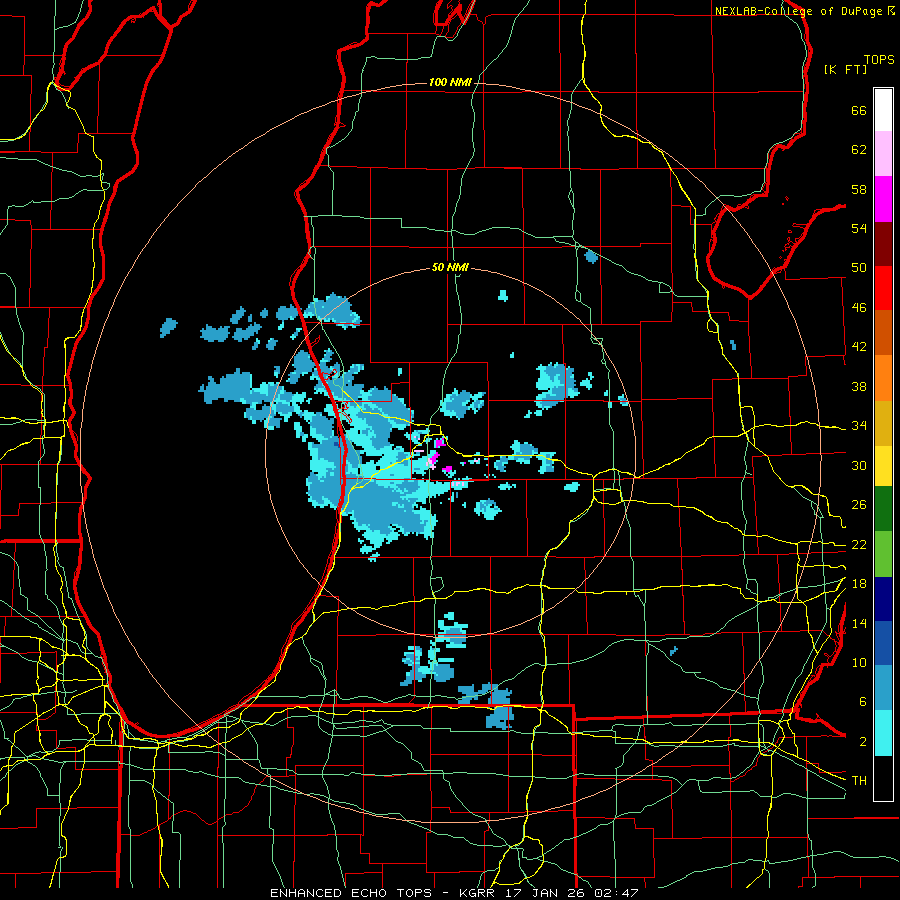This screenshot has width=900, height=900.
Task: Click the lighter orange legend swatch
Action: (883, 378)
